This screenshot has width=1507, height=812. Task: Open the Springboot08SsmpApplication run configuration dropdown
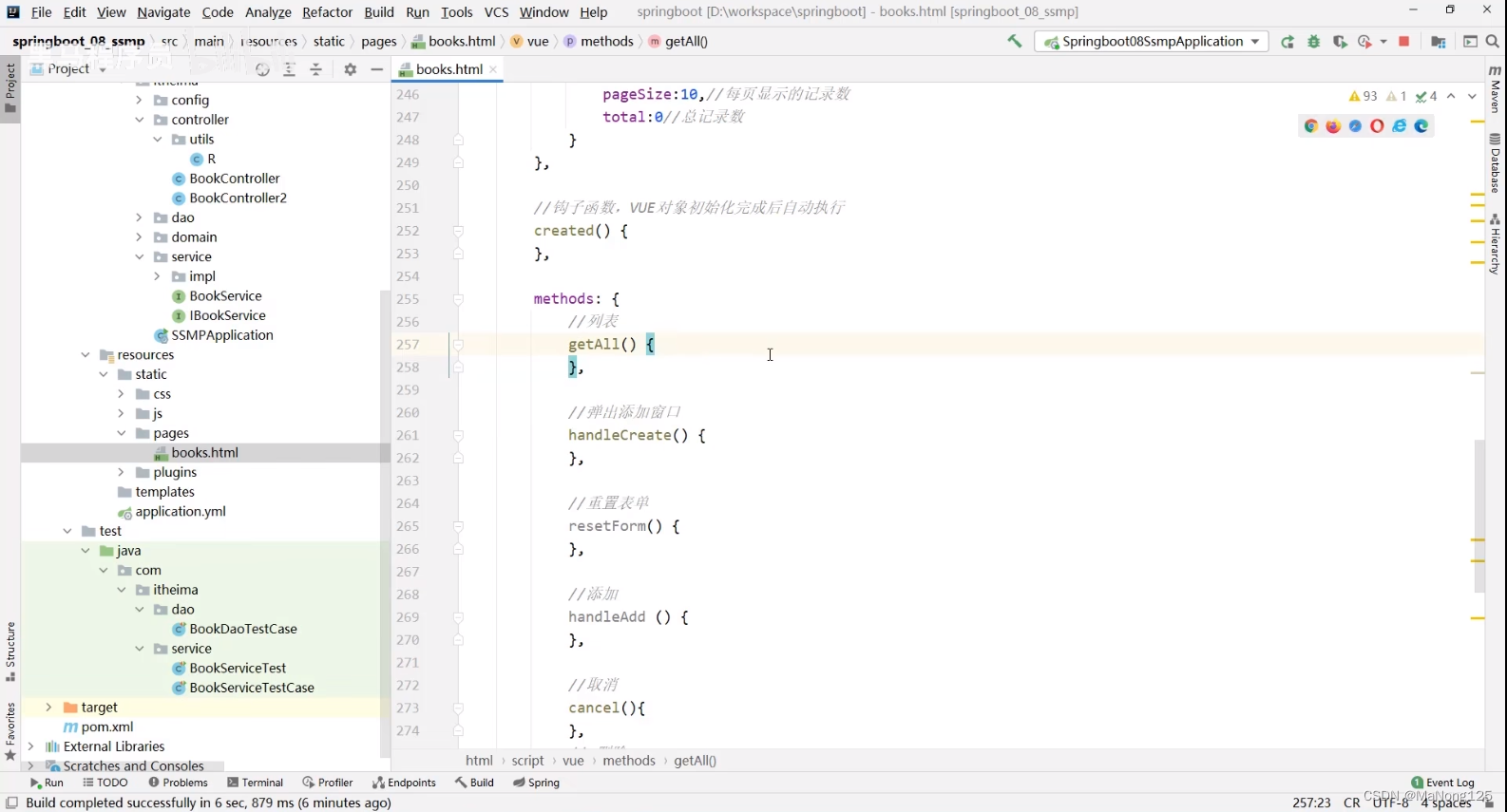(x=1152, y=42)
